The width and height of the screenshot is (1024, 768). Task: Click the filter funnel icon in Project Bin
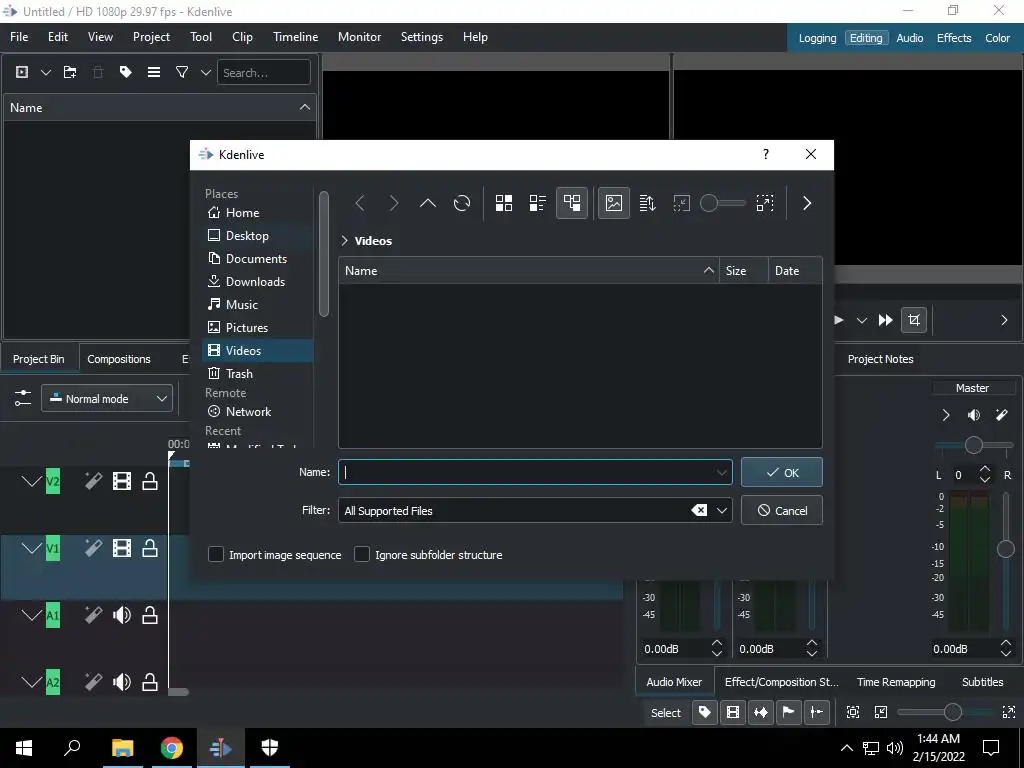(x=182, y=72)
